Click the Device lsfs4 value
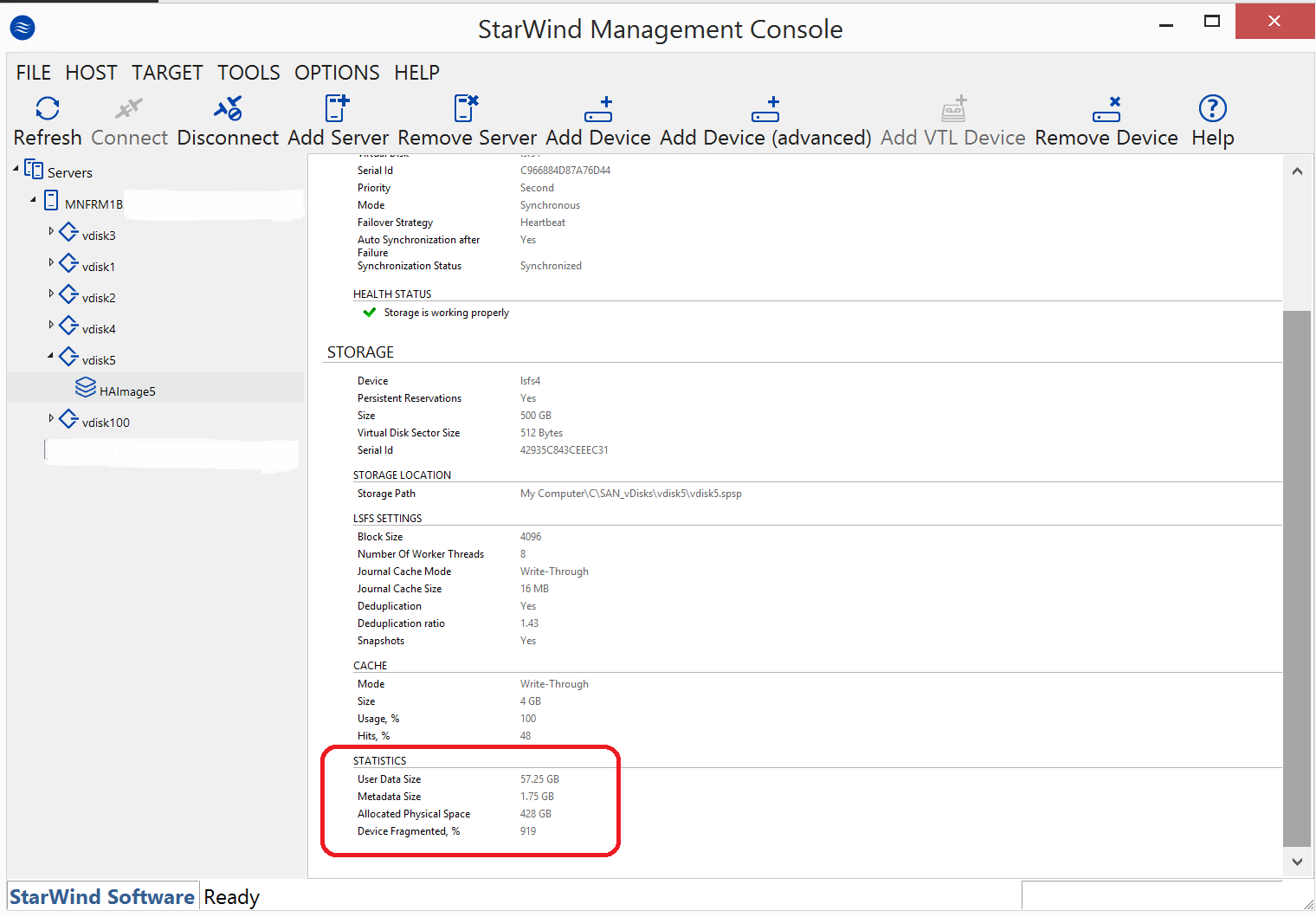The height and width of the screenshot is (917, 1316). 530,381
